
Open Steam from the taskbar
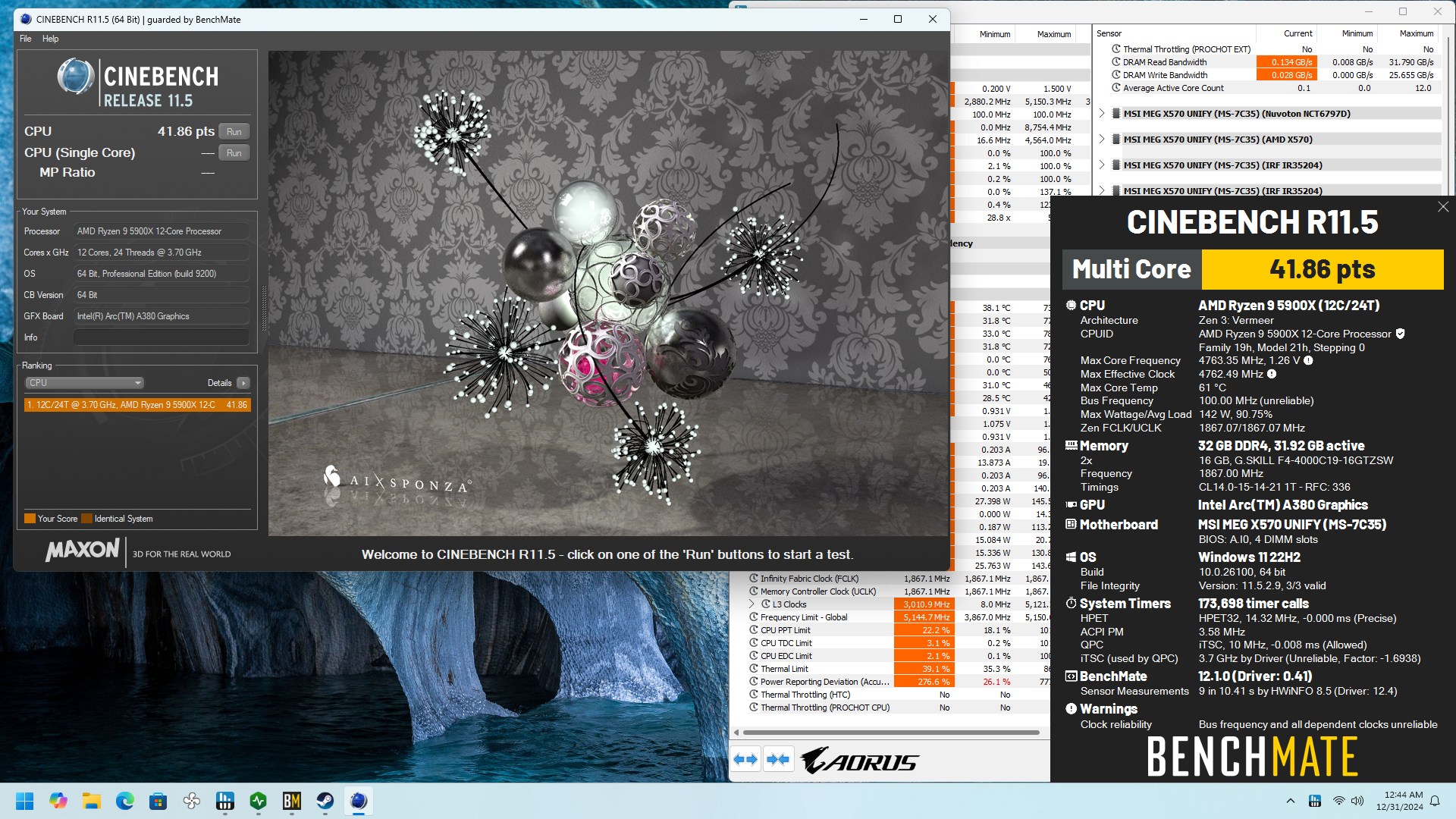tap(325, 801)
